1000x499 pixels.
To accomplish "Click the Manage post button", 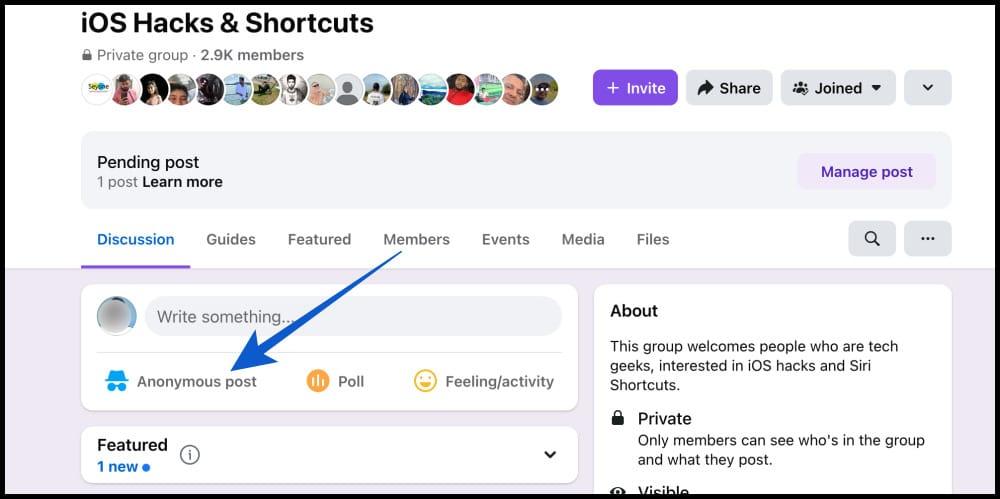I will tap(866, 172).
